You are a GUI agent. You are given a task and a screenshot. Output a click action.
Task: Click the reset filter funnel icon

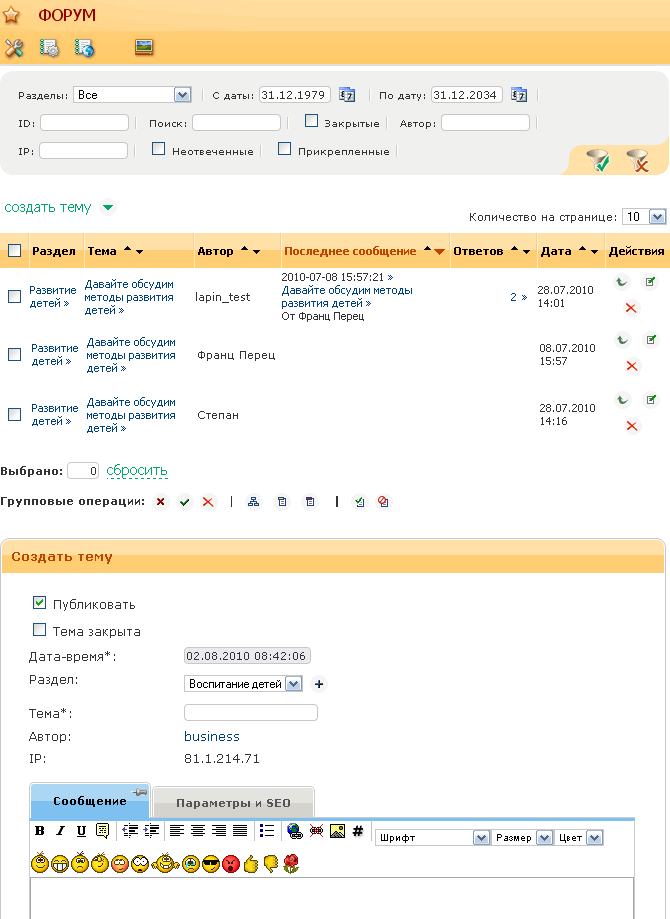[637, 160]
